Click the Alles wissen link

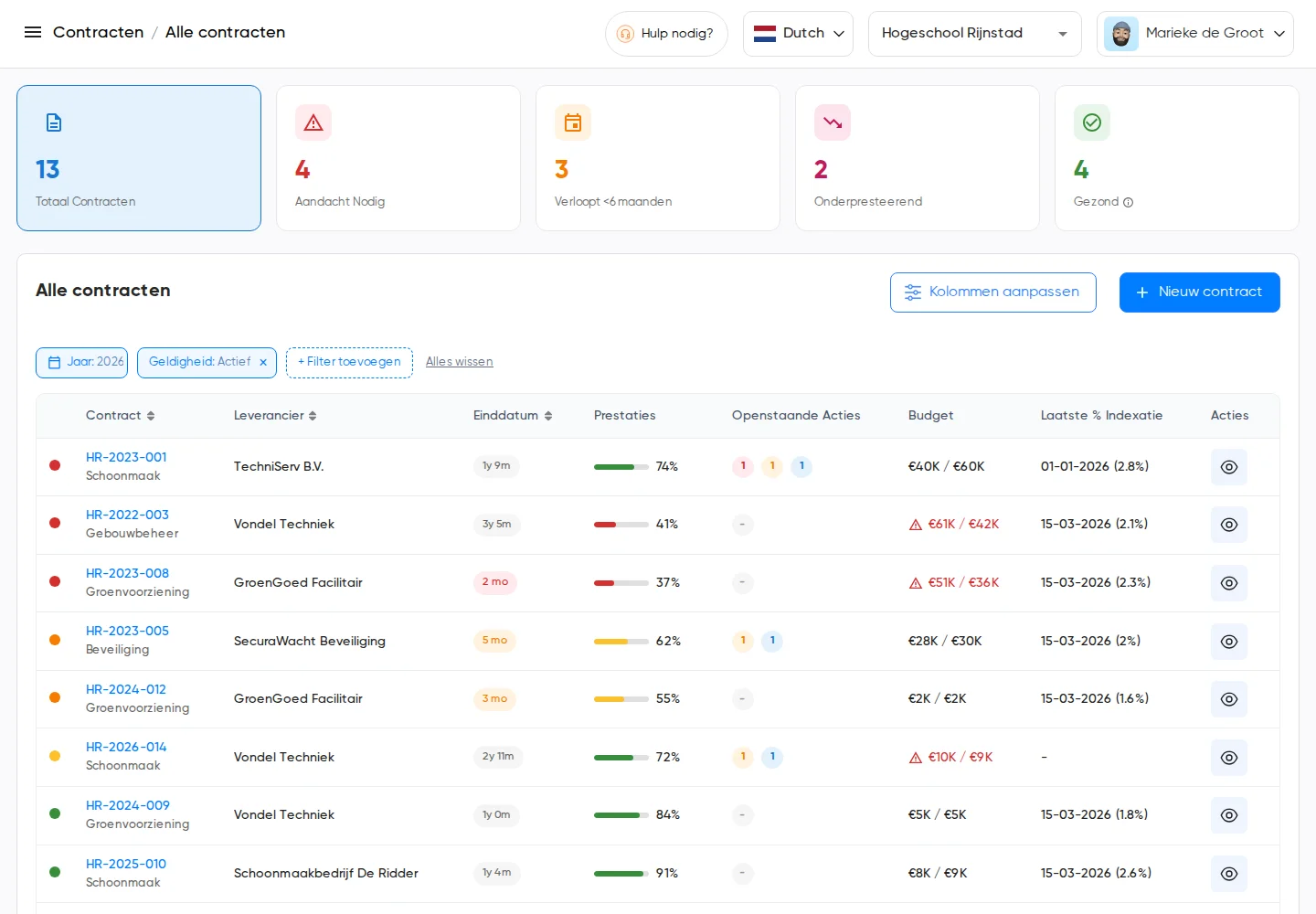460,362
